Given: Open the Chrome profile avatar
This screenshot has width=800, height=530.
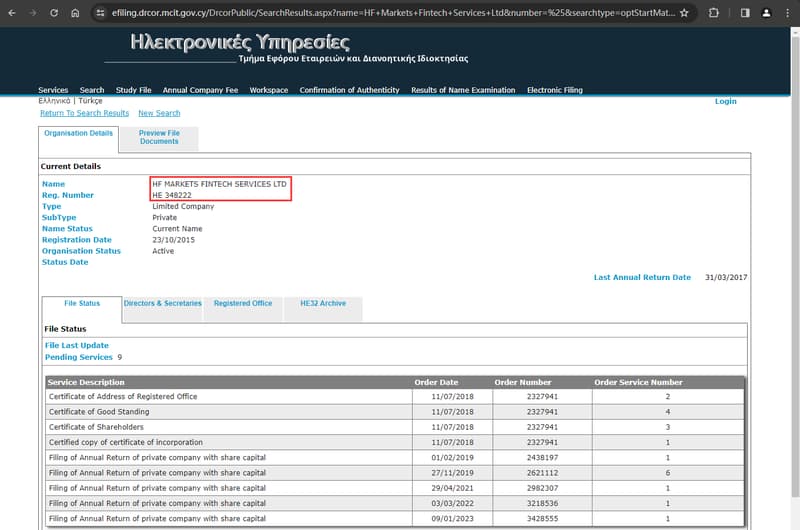Looking at the screenshot, I should (x=765, y=13).
